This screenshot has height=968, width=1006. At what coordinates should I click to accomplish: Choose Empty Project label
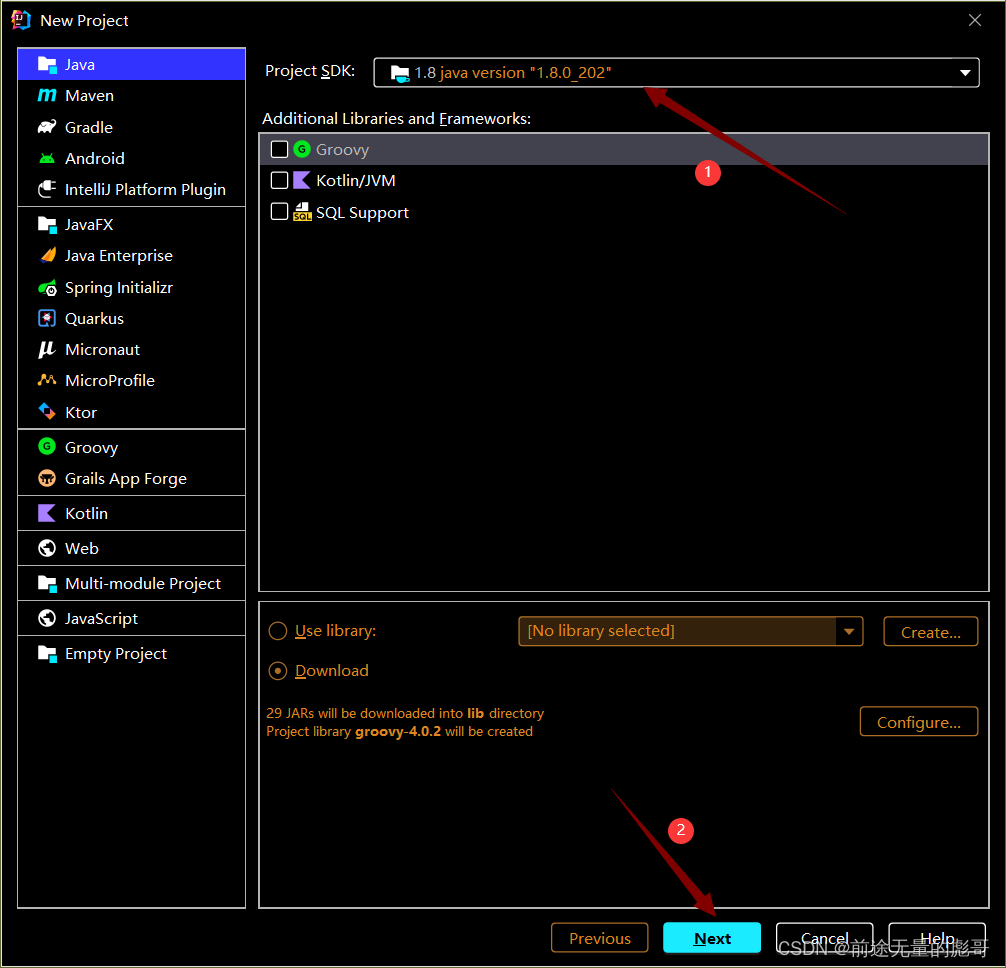tap(115, 653)
